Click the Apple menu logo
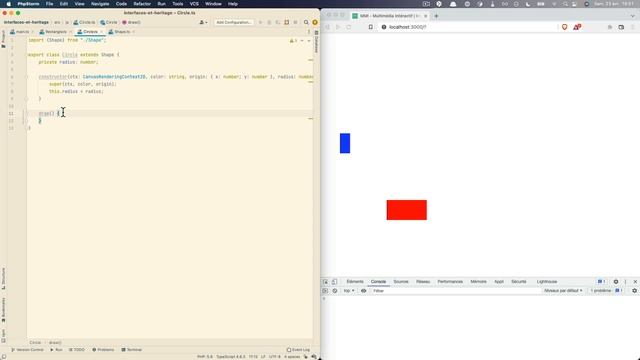Viewport: 640px width, 360px height. (9, 4)
